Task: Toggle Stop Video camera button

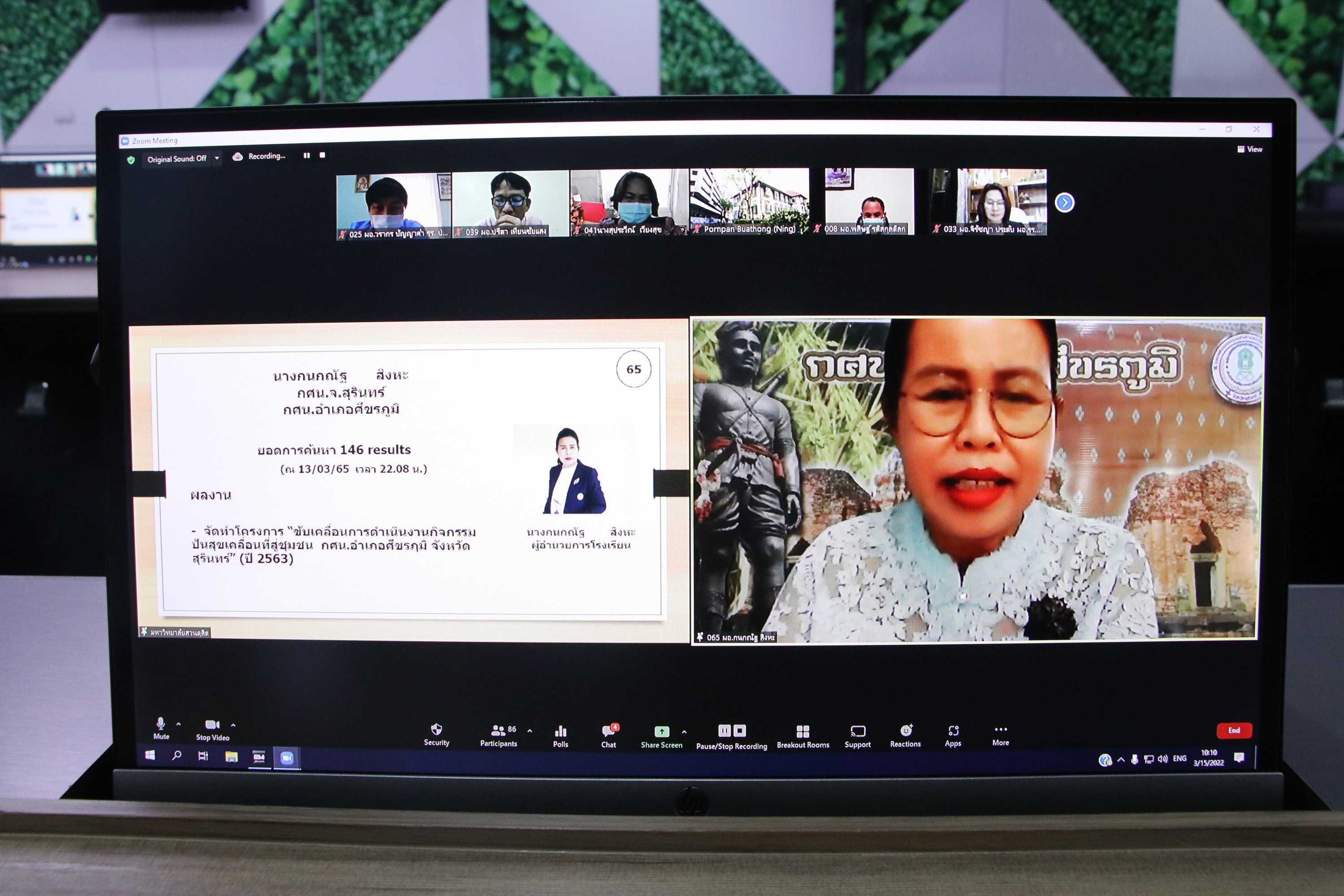Action: click(212, 725)
